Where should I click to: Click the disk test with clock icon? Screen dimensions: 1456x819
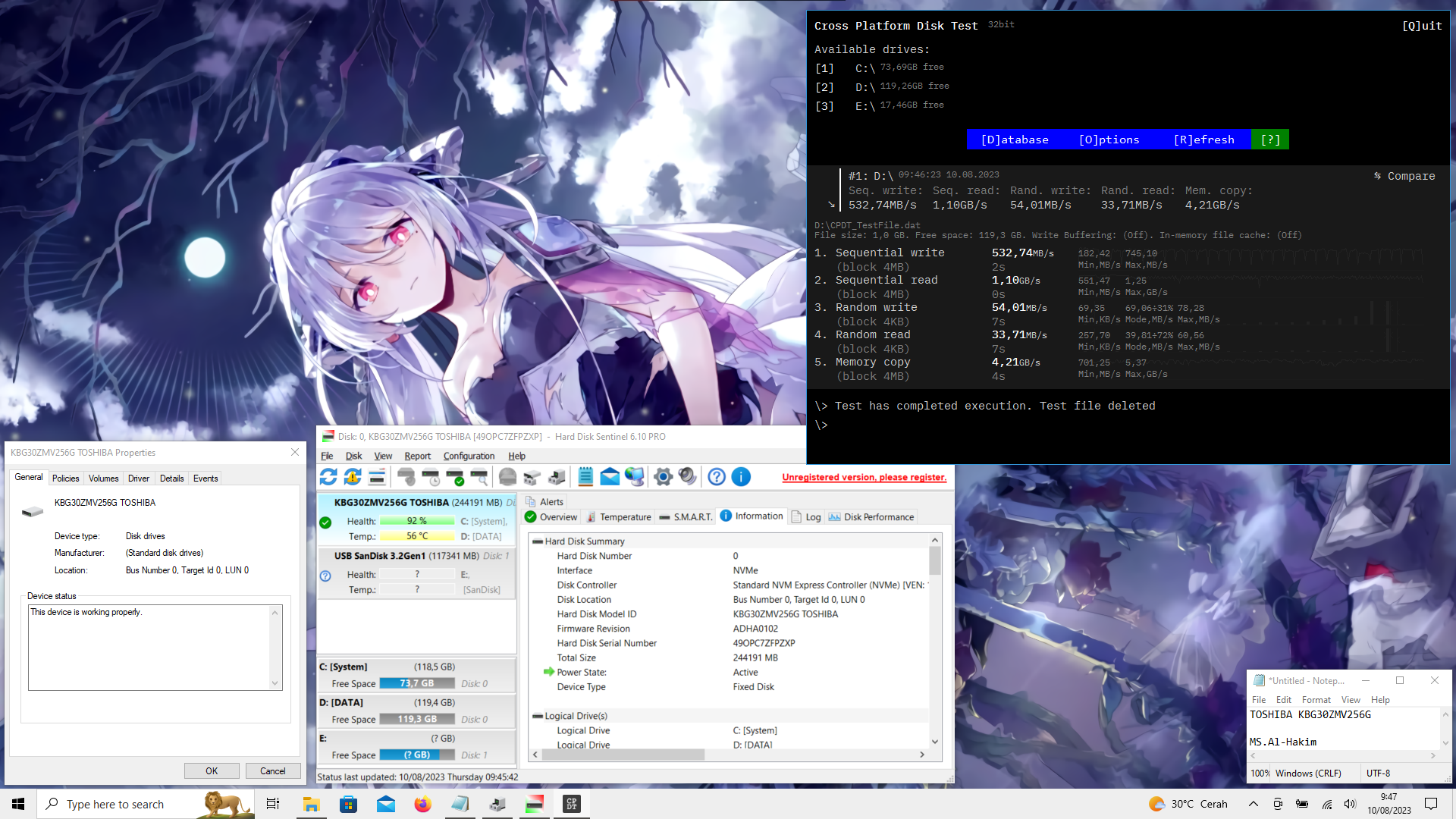(431, 477)
